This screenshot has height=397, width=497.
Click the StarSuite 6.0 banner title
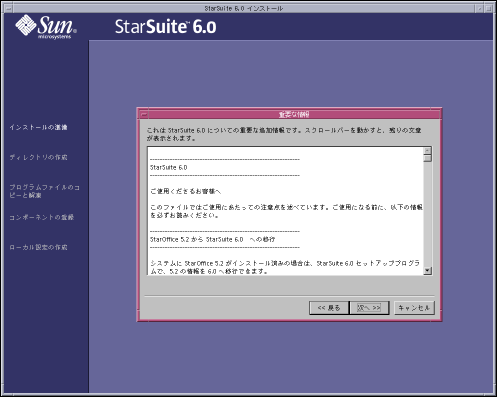click(166, 27)
